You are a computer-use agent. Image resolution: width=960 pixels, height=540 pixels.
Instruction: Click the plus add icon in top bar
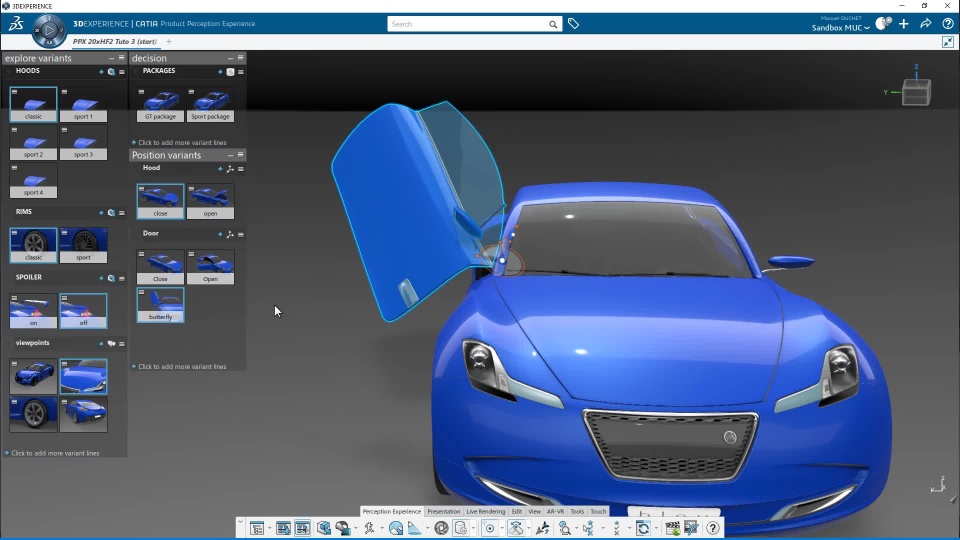point(904,24)
